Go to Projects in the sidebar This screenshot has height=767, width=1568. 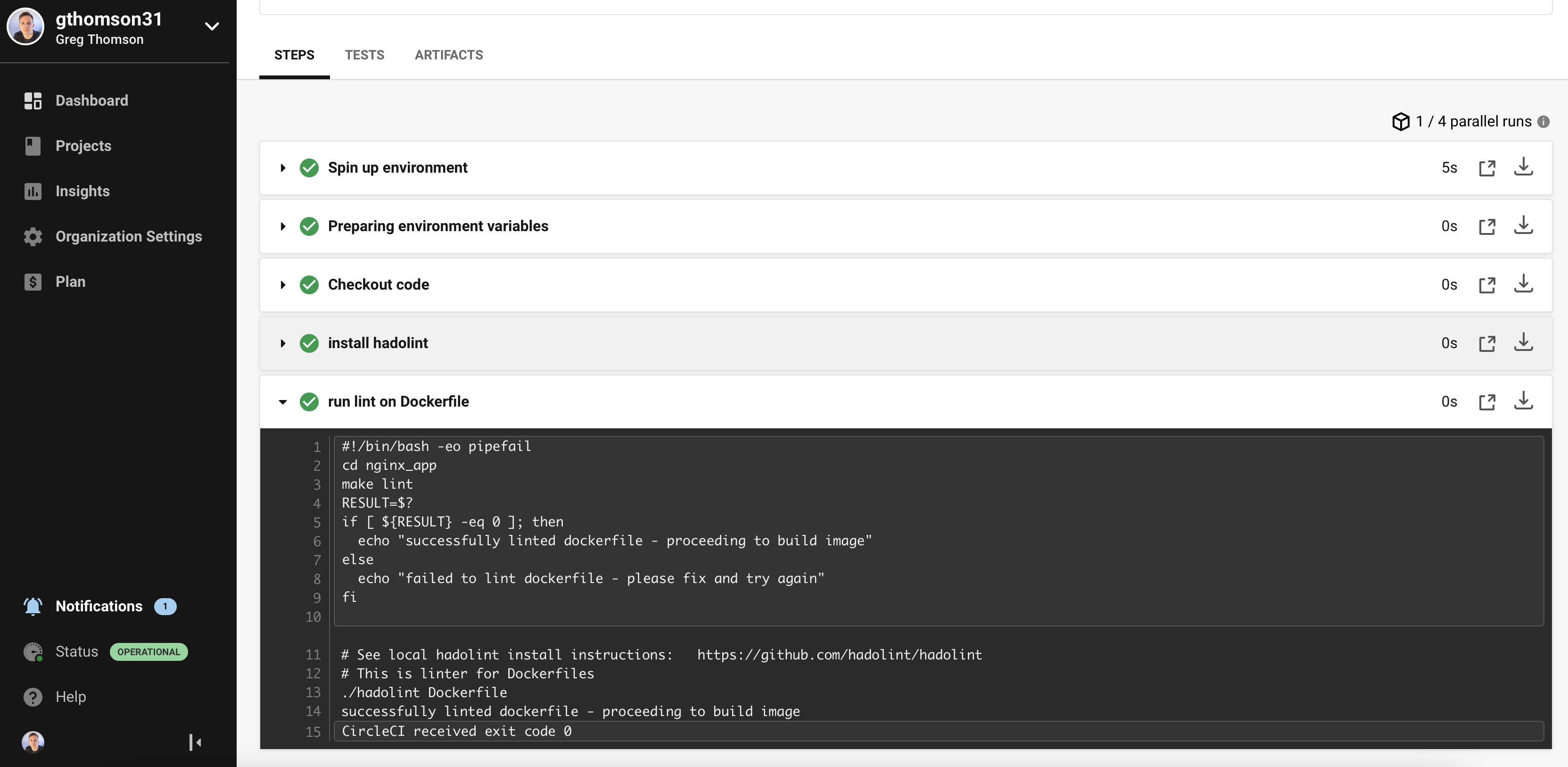(x=83, y=146)
